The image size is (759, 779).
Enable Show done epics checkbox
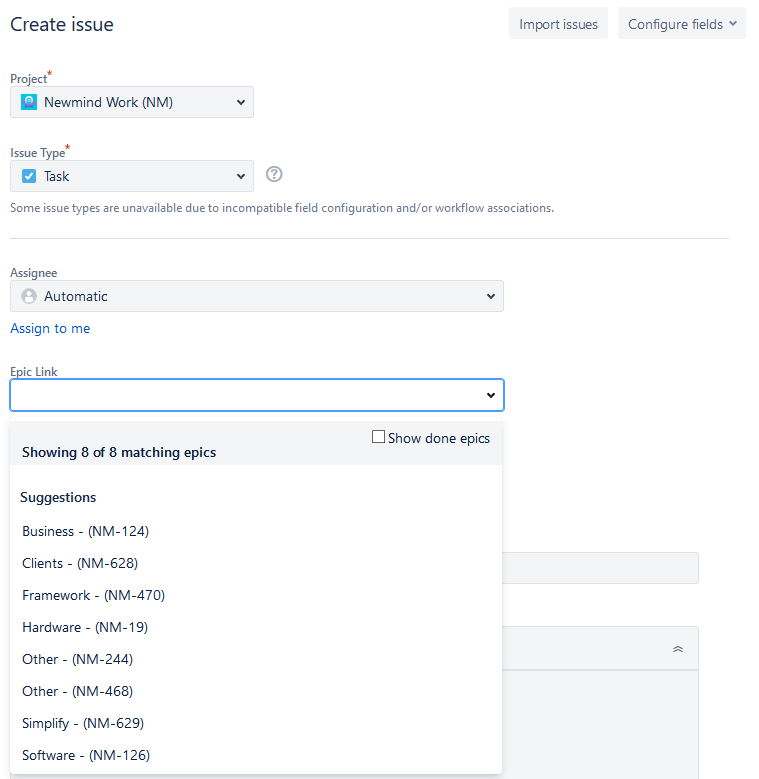point(378,437)
